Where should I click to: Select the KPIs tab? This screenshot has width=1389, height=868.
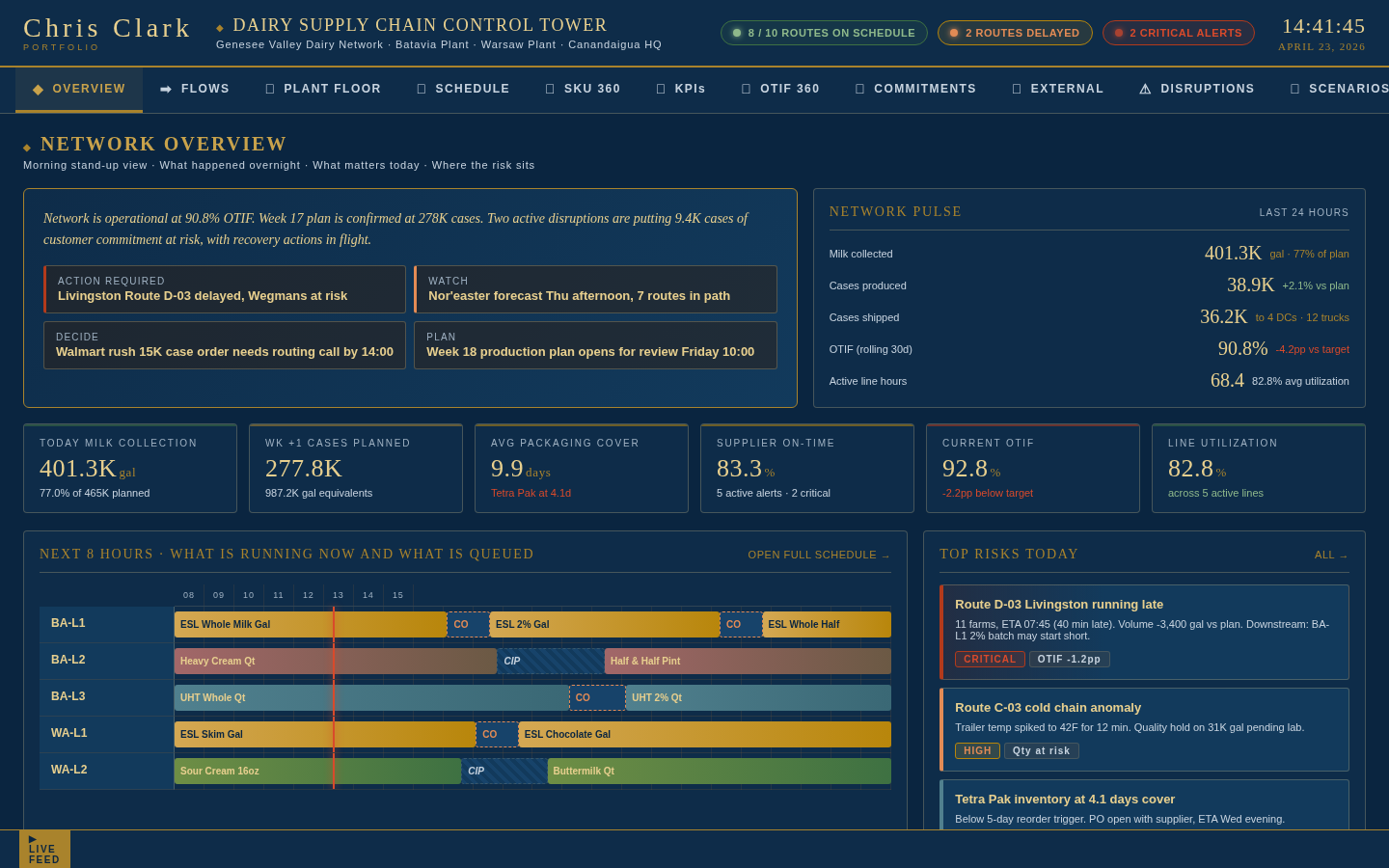point(681,89)
